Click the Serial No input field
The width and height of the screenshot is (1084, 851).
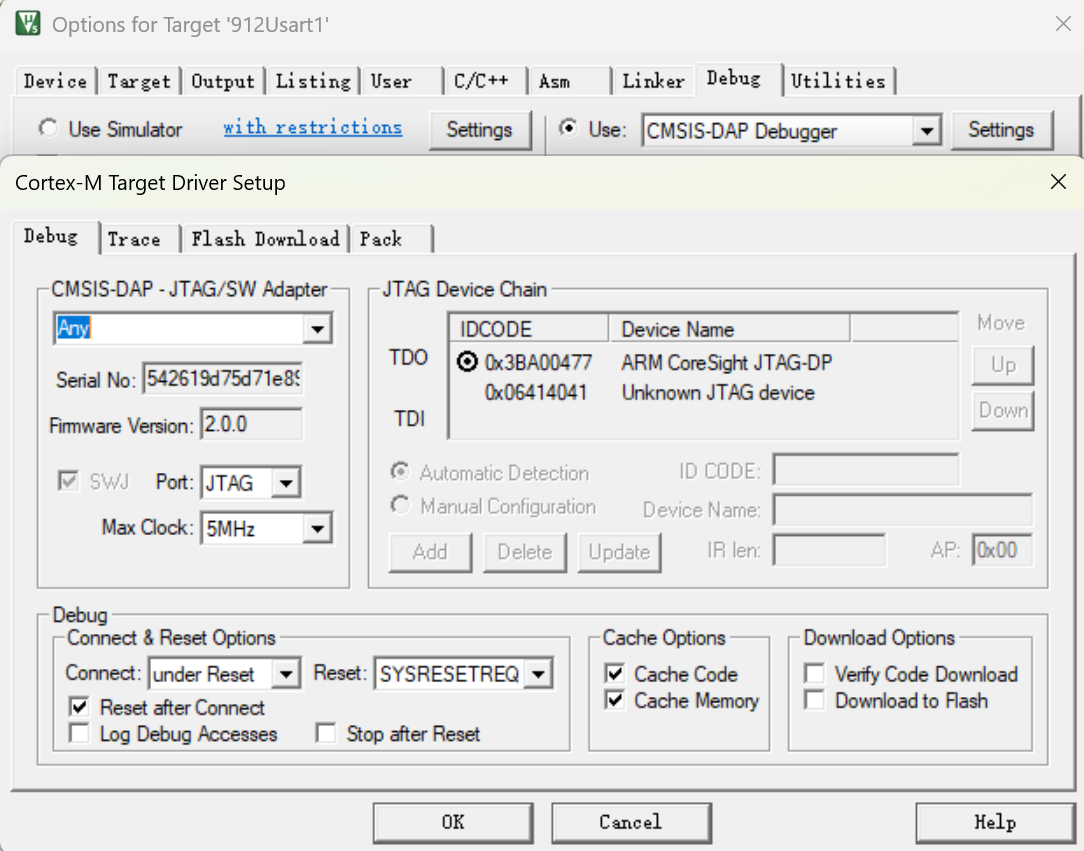point(223,378)
